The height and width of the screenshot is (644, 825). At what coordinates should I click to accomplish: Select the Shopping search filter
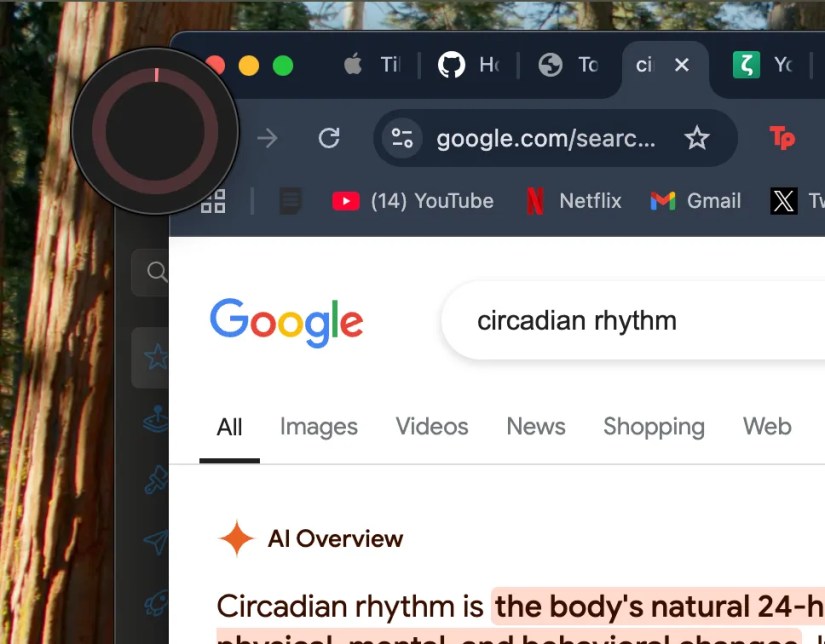(x=654, y=427)
